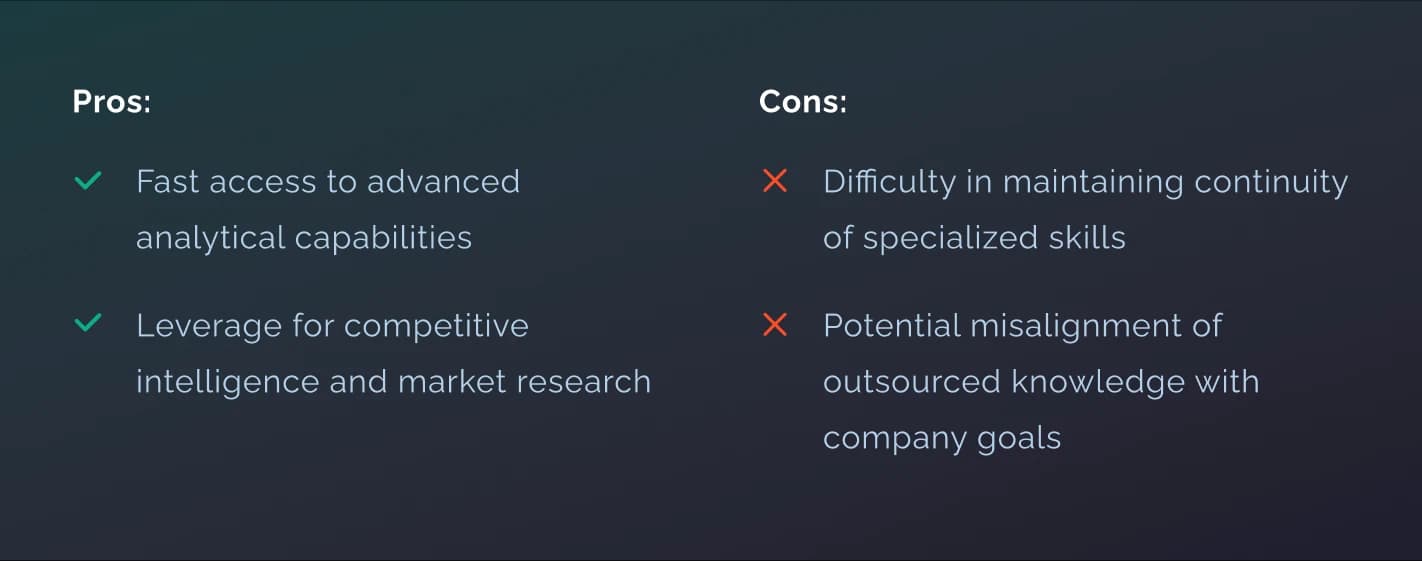Click the red X beside "Difficulty in maintaining"
The width and height of the screenshot is (1422, 561).
(775, 182)
